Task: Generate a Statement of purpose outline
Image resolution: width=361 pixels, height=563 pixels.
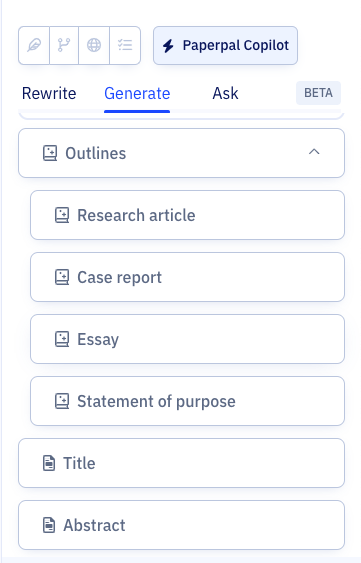Action: pyautogui.click(x=188, y=401)
